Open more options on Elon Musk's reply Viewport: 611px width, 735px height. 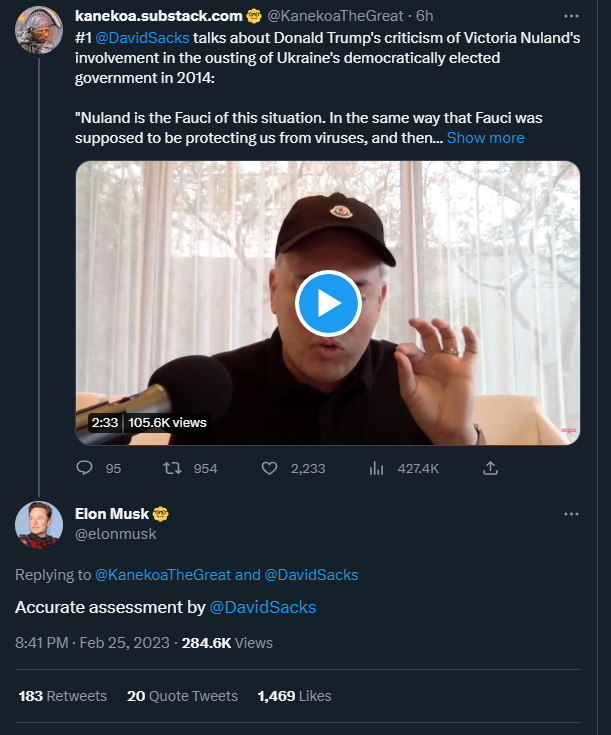coord(571,514)
